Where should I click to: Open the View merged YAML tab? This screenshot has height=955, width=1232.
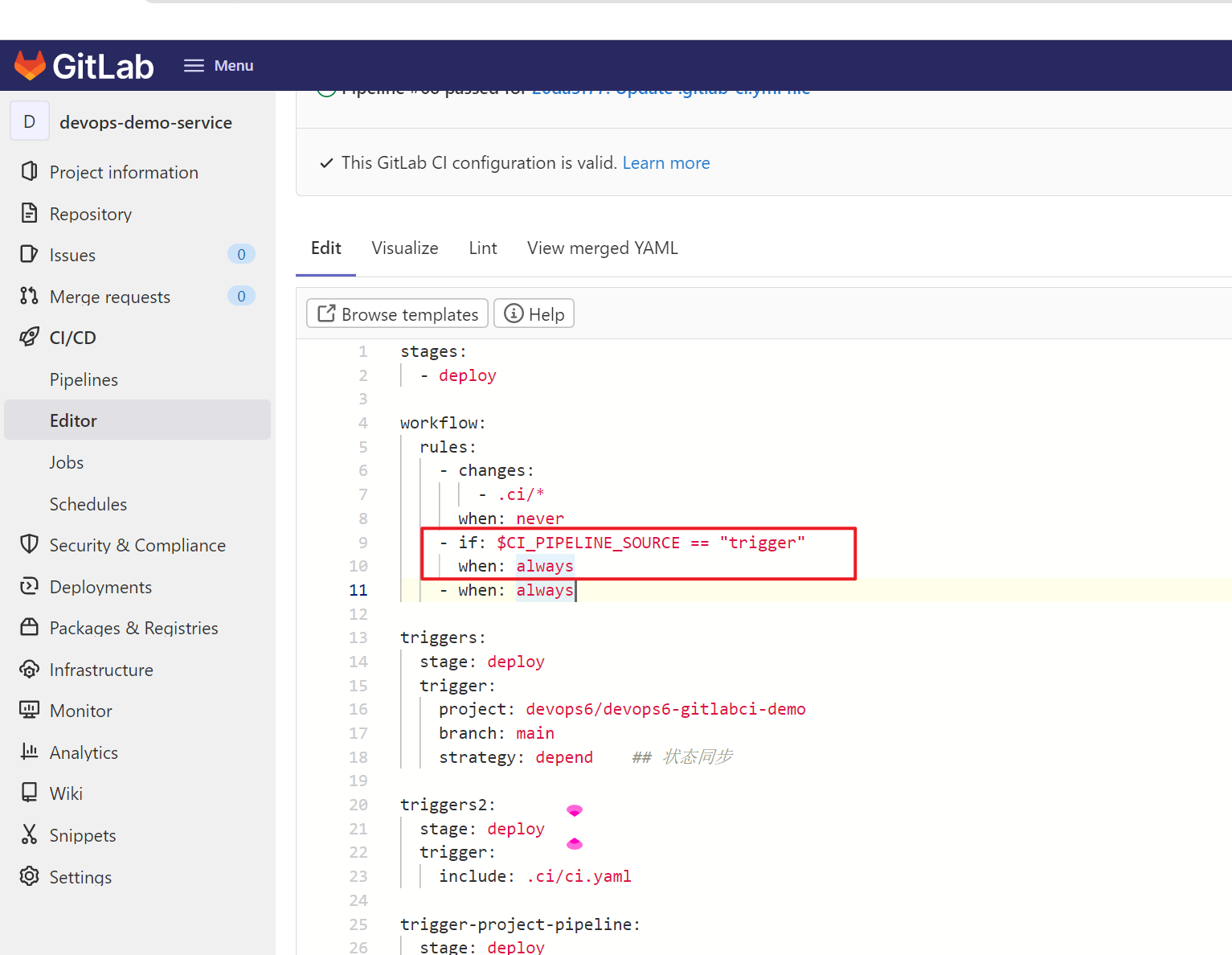(x=603, y=248)
